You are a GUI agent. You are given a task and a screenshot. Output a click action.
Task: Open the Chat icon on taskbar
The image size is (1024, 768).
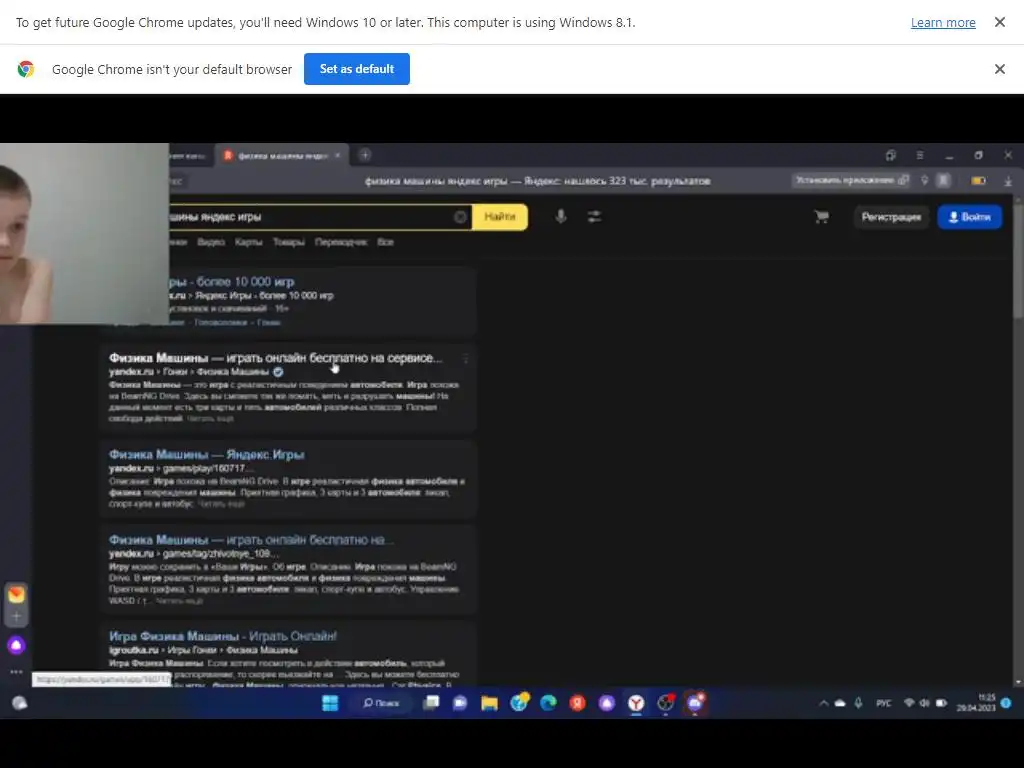(460, 703)
